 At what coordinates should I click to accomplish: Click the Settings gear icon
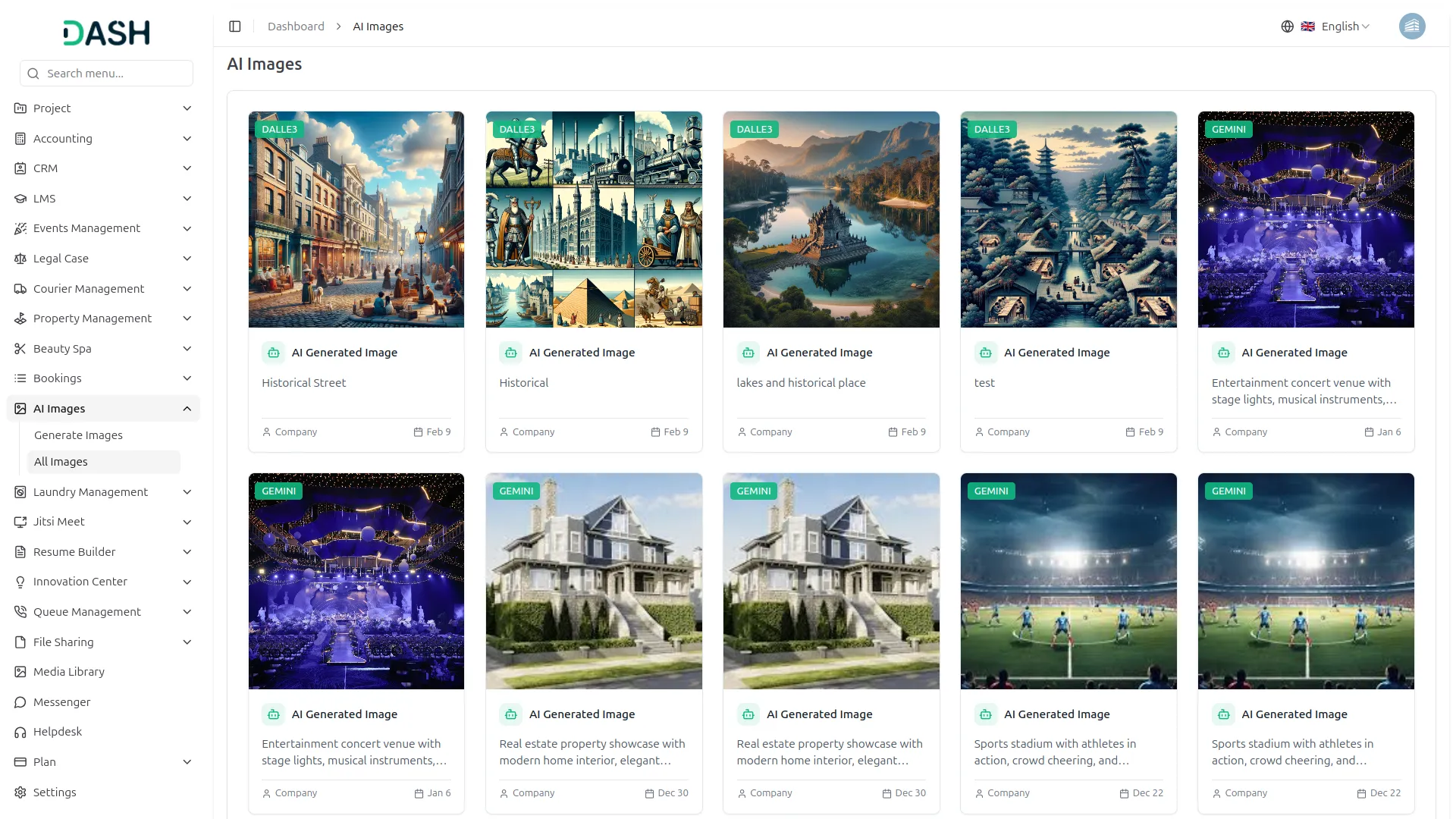pyautogui.click(x=20, y=792)
